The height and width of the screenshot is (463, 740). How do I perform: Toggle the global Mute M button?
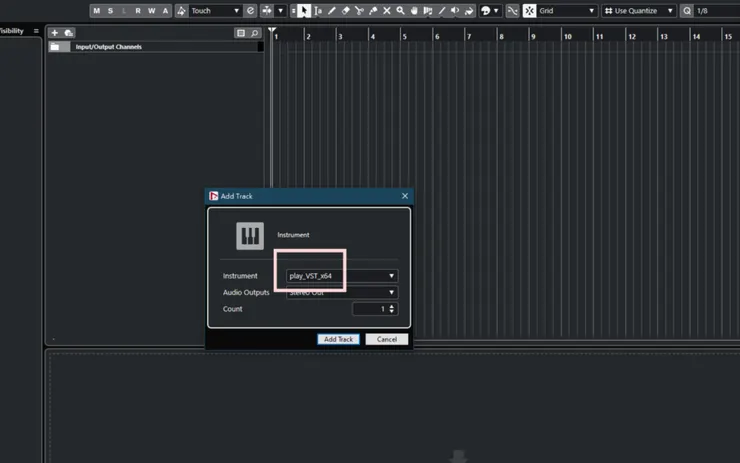coord(96,10)
